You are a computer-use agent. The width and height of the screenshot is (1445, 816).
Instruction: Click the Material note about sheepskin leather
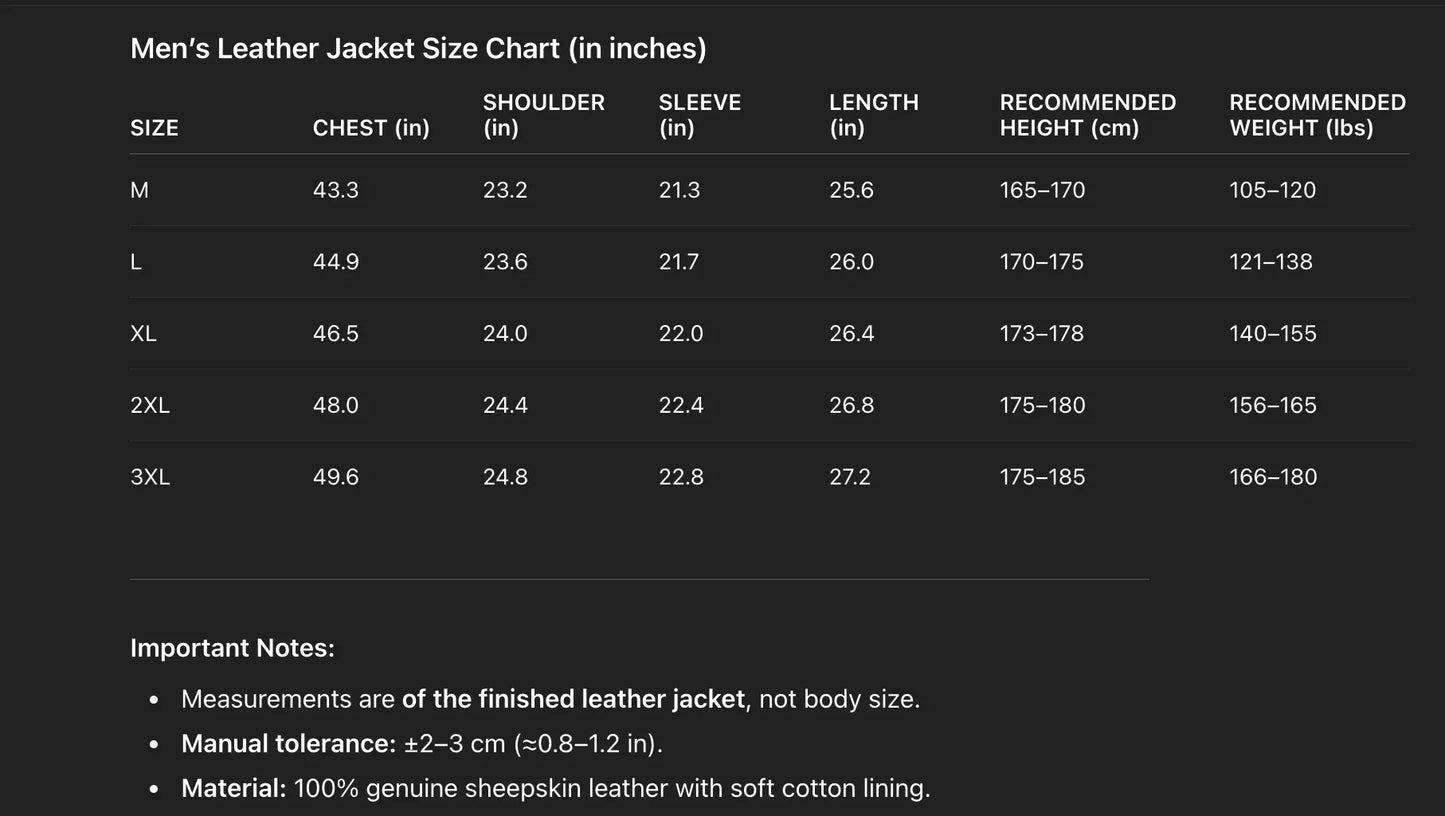click(x=555, y=788)
